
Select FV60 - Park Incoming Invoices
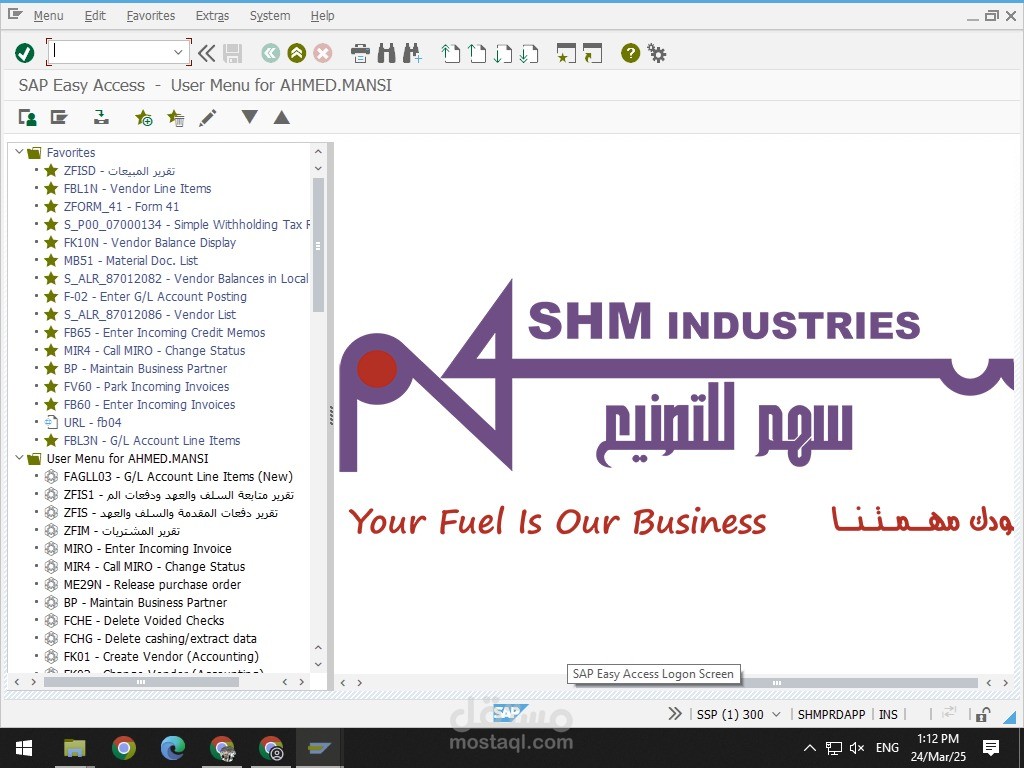click(x=146, y=387)
